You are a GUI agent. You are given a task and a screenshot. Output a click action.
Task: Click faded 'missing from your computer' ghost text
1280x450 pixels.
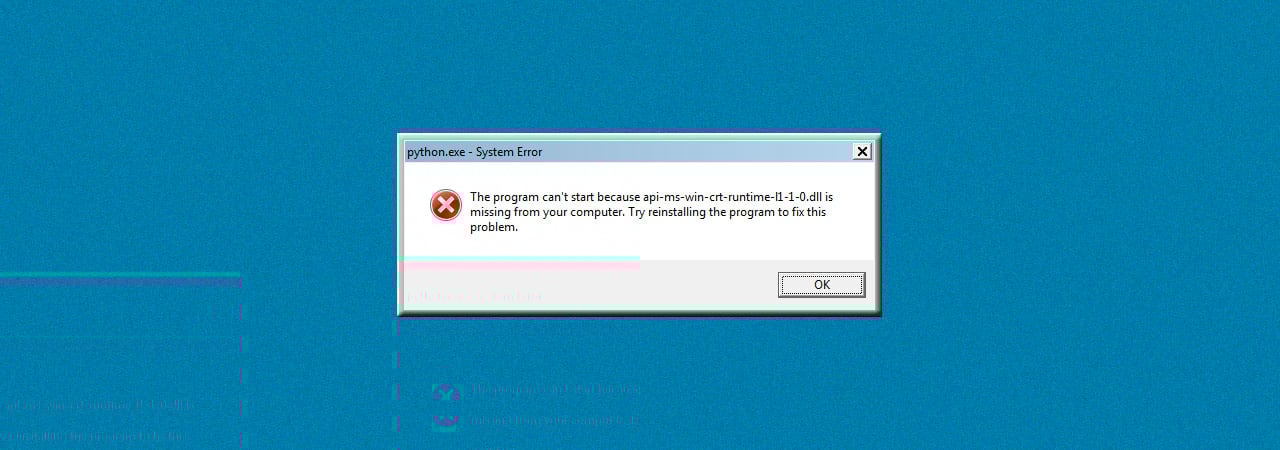553,421
